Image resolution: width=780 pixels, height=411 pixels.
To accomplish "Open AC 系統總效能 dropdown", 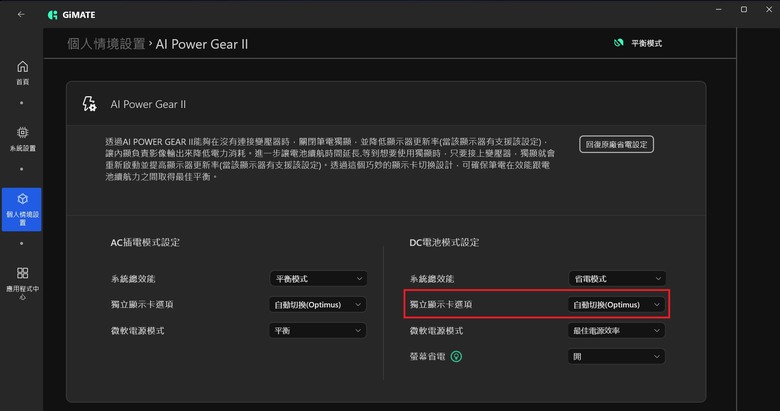I will pos(318,279).
